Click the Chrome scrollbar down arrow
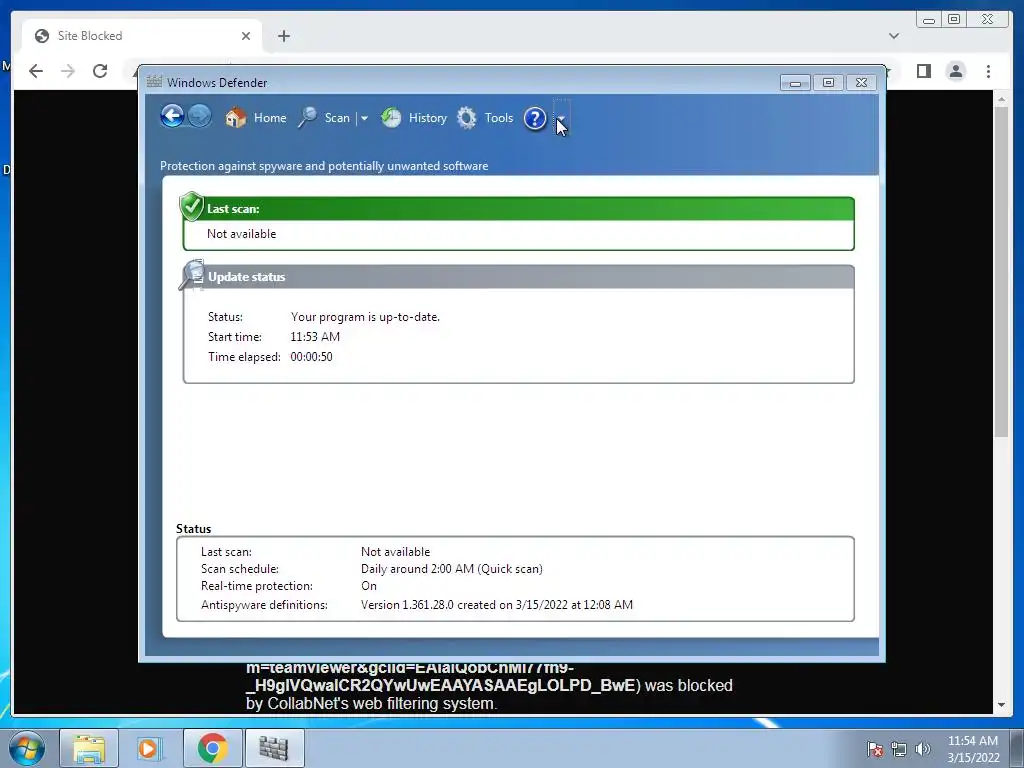The height and width of the screenshot is (768, 1024). [x=1002, y=705]
